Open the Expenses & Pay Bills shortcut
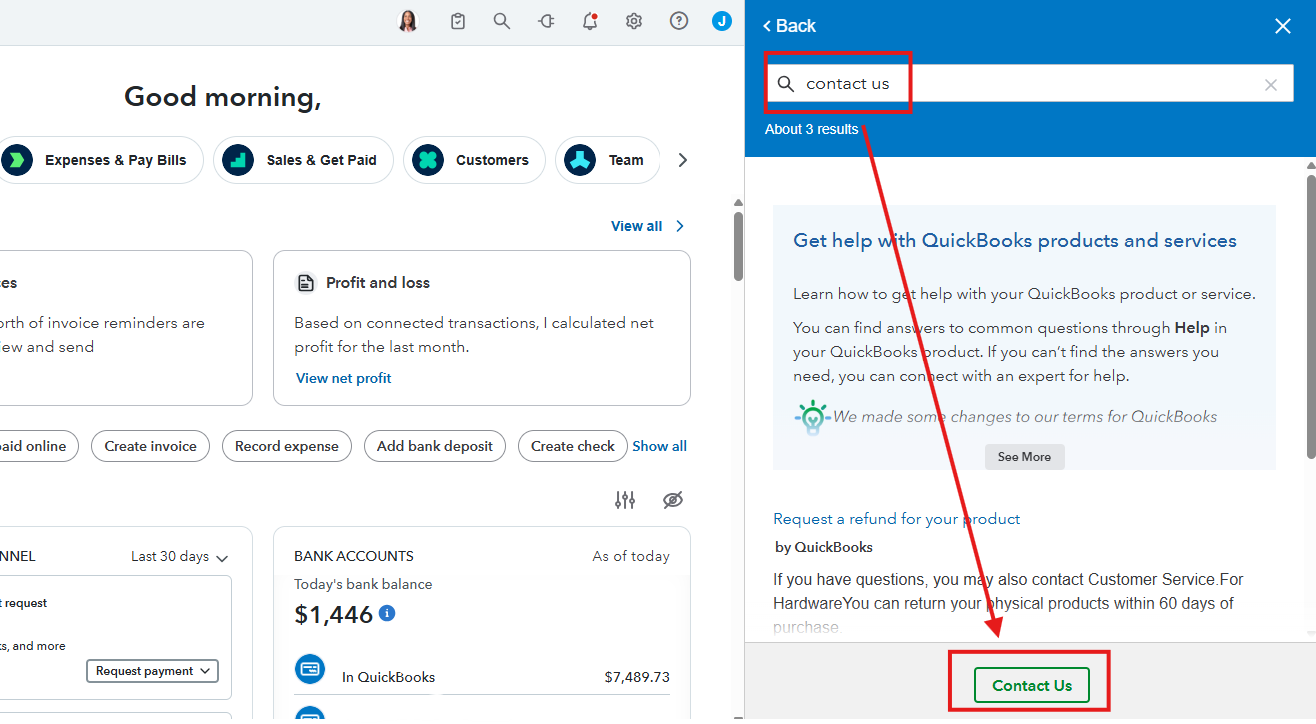The width and height of the screenshot is (1316, 724). (x=99, y=160)
